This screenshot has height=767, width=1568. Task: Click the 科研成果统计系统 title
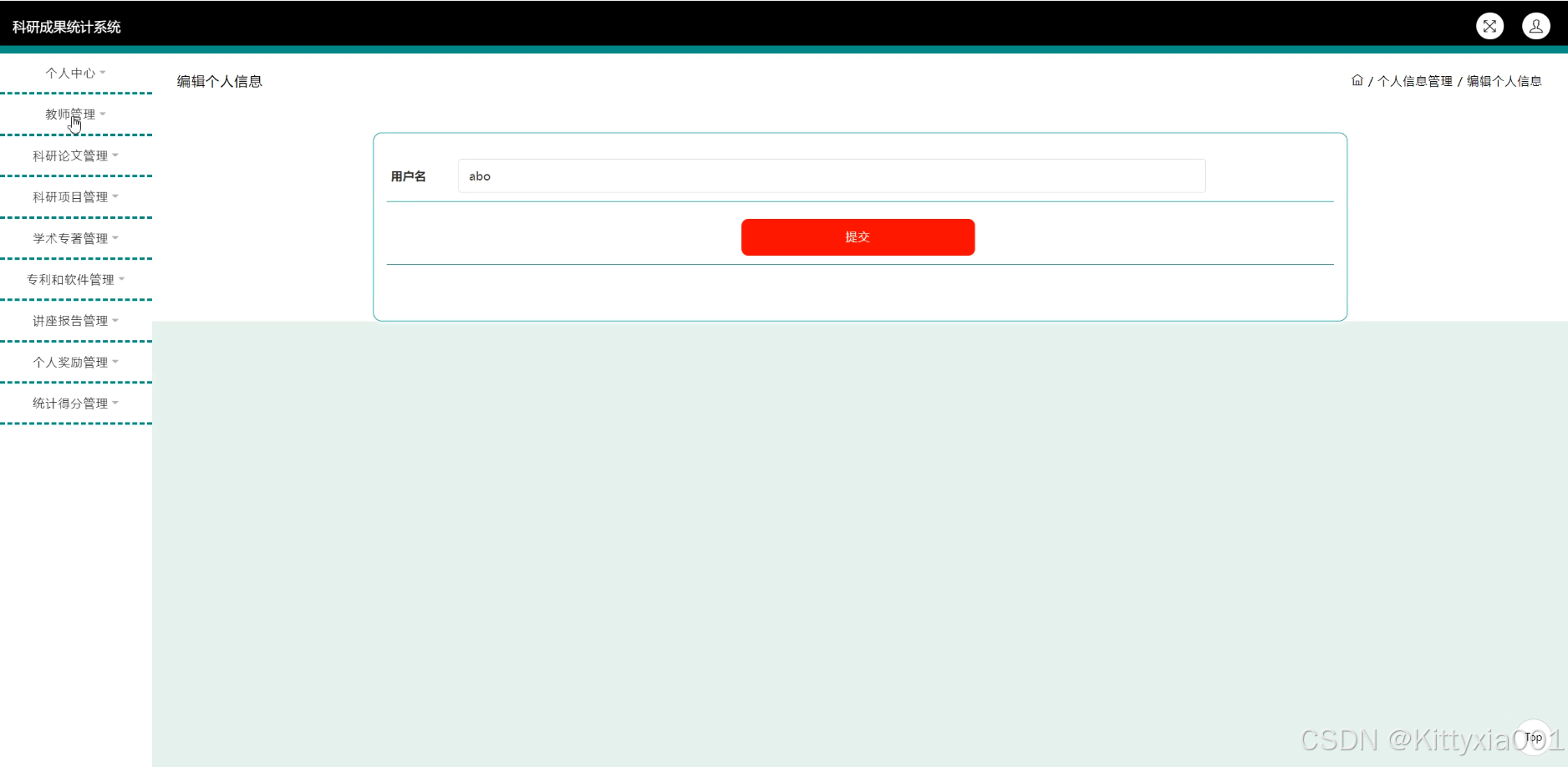click(x=67, y=28)
